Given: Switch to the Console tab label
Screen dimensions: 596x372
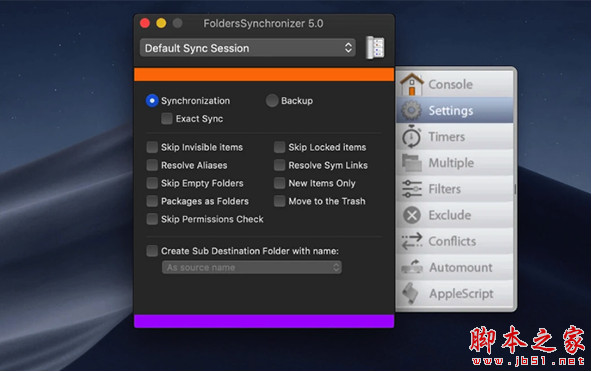Looking at the screenshot, I should [450, 84].
